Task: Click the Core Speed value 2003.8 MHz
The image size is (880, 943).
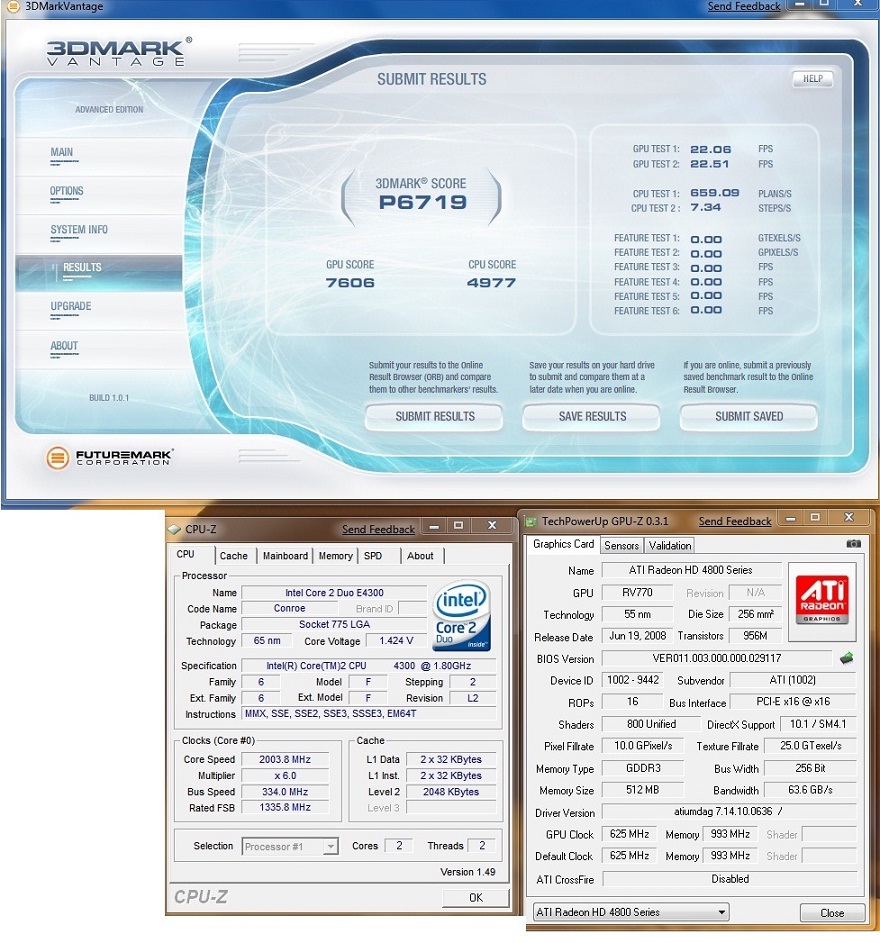Action: [285, 760]
